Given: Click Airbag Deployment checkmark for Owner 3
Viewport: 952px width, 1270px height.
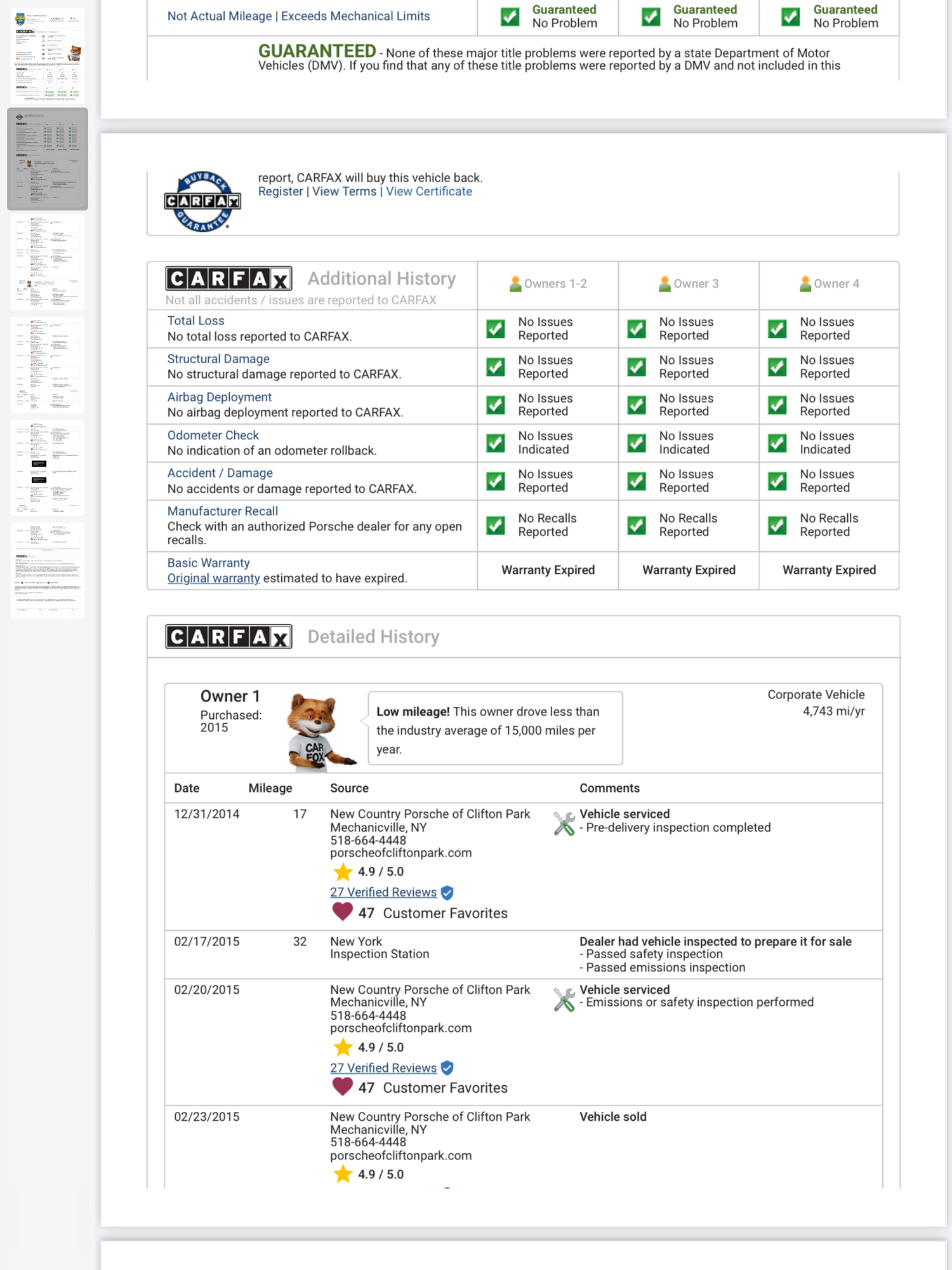Looking at the screenshot, I should (x=637, y=405).
